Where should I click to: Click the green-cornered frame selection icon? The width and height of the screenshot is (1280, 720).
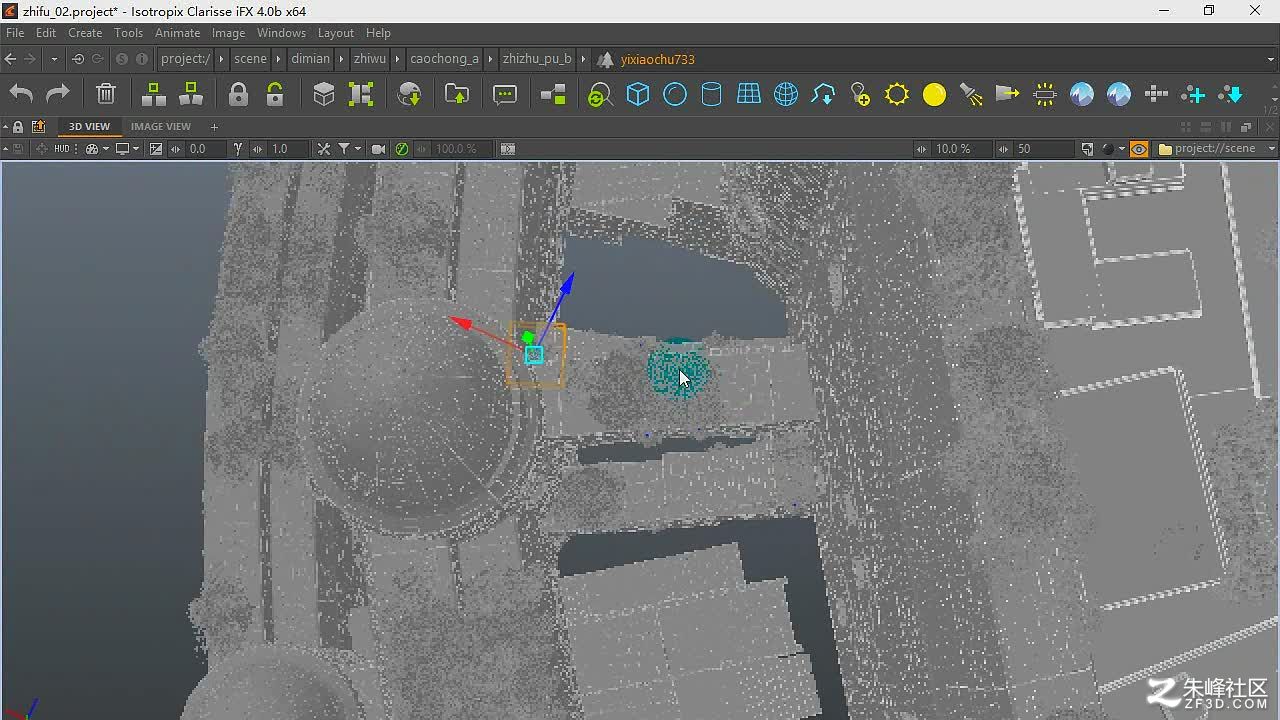point(361,94)
